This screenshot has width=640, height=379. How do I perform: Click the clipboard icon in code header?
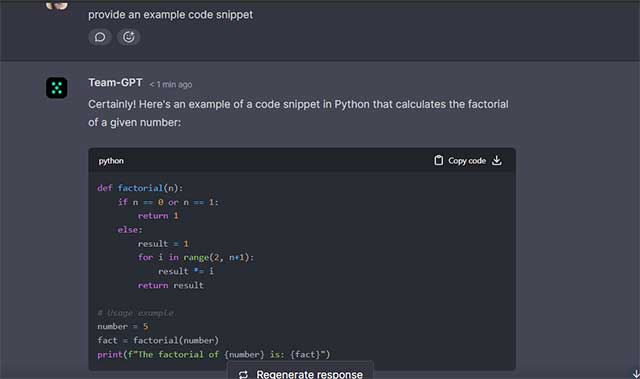[x=438, y=160]
